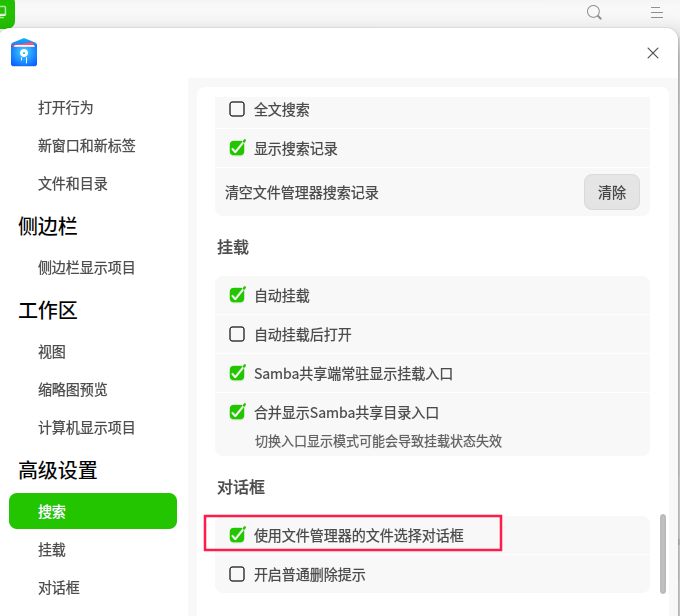This screenshot has width=680, height=616.
Task: Click the 对话框 section heading in content
Action: click(241, 487)
